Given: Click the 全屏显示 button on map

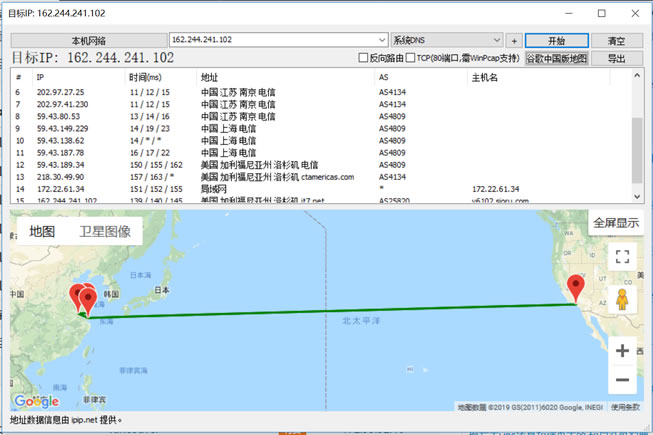Looking at the screenshot, I should coord(616,223).
